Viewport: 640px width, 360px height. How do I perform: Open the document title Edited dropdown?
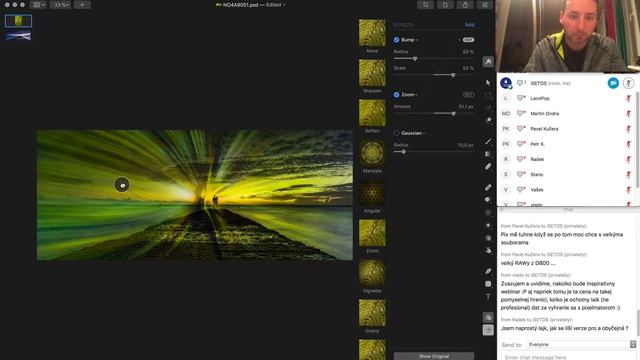coord(276,5)
